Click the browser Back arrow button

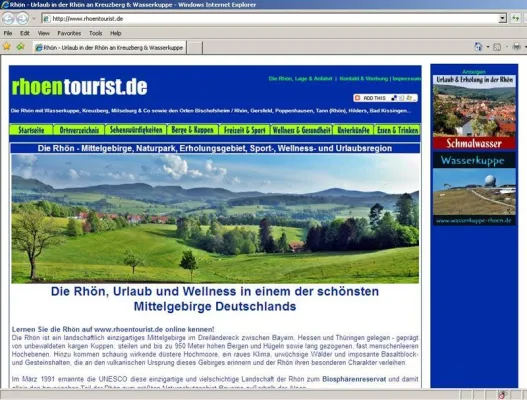(8, 18)
